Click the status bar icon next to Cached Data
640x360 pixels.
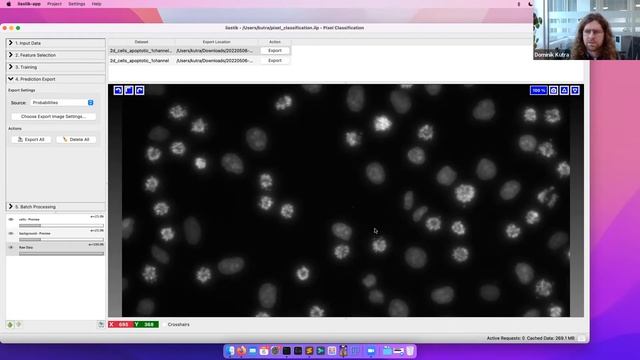tap(582, 338)
